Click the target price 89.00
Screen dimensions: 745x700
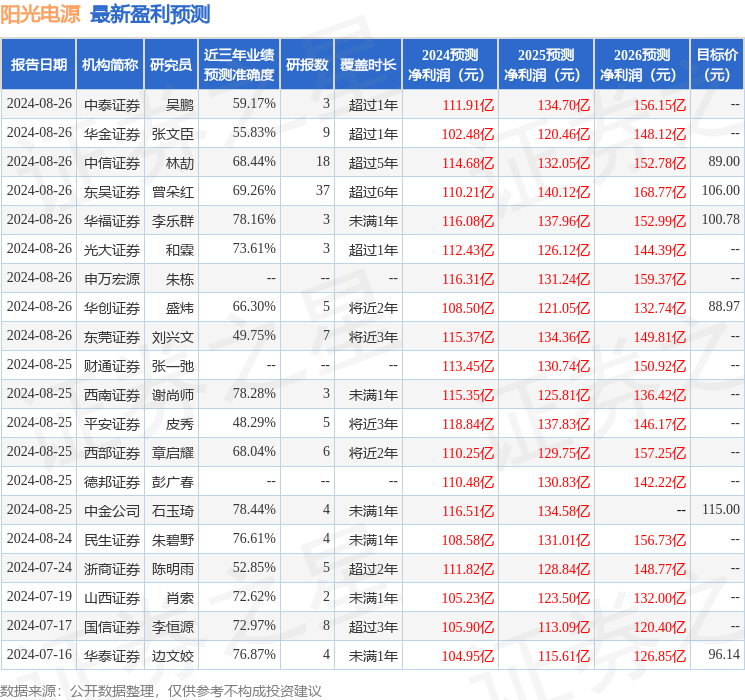tap(724, 161)
